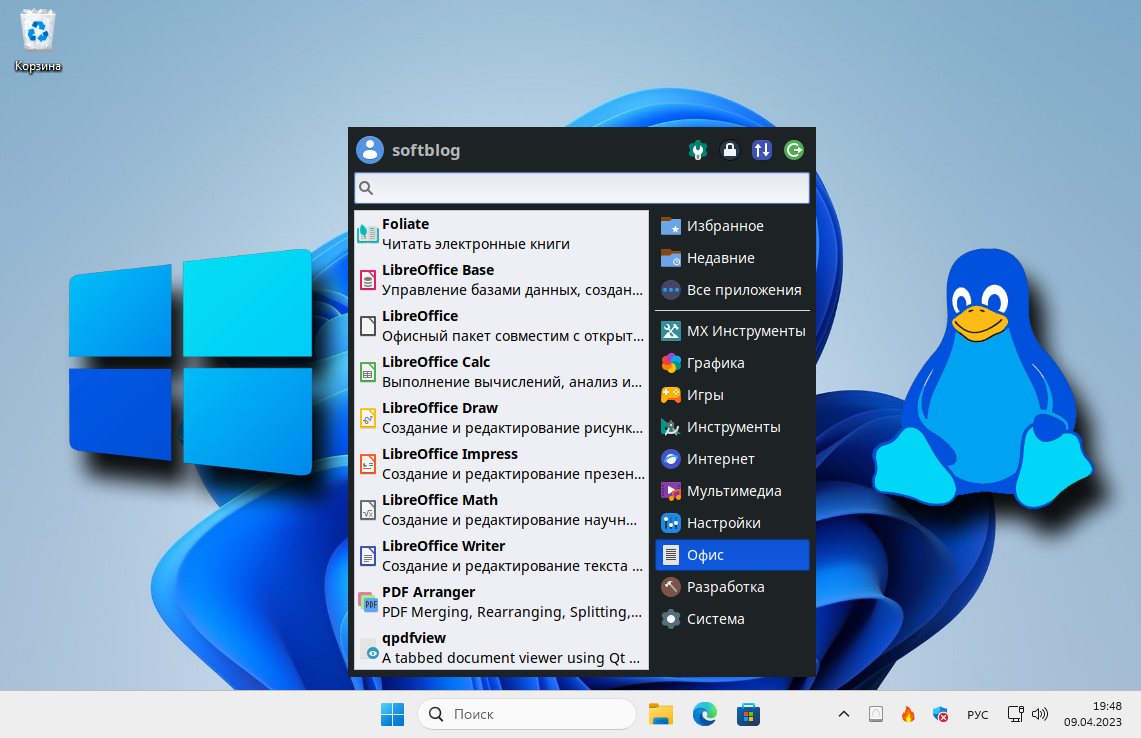Open the Мультимедиа category
The height and width of the screenshot is (738, 1141).
point(732,491)
